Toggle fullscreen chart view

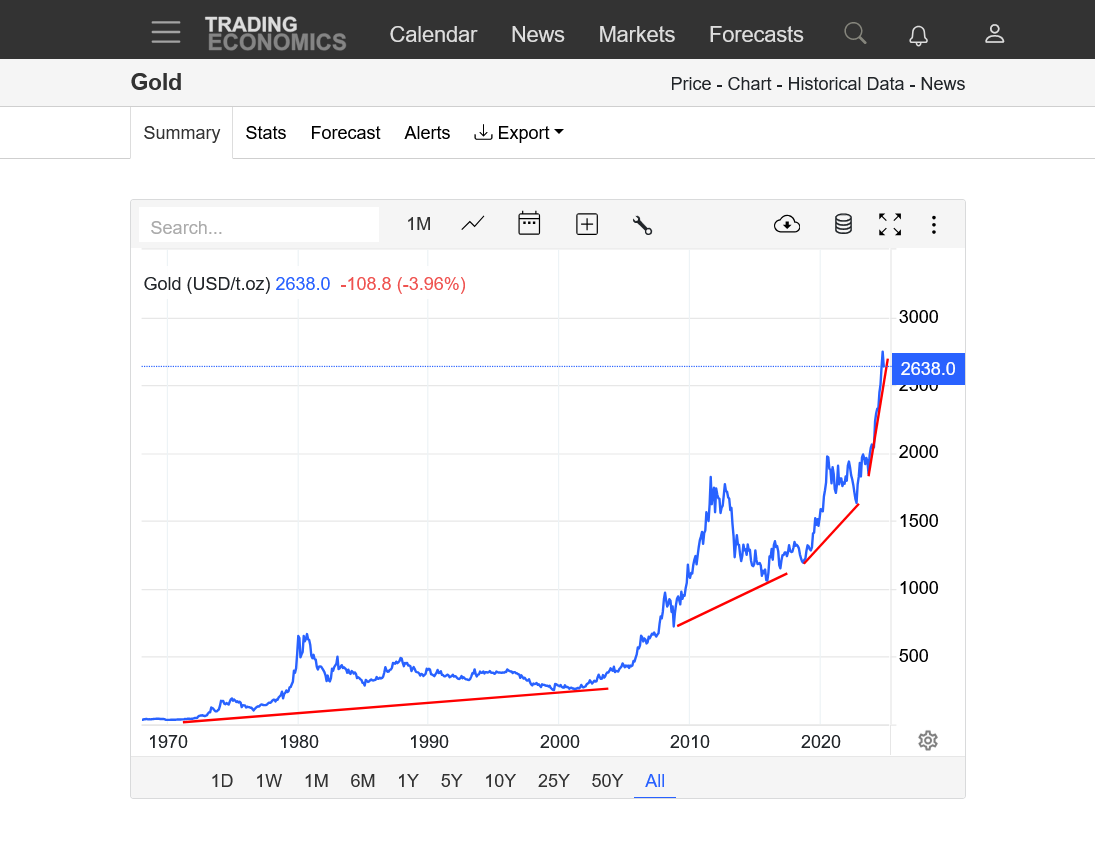click(890, 224)
